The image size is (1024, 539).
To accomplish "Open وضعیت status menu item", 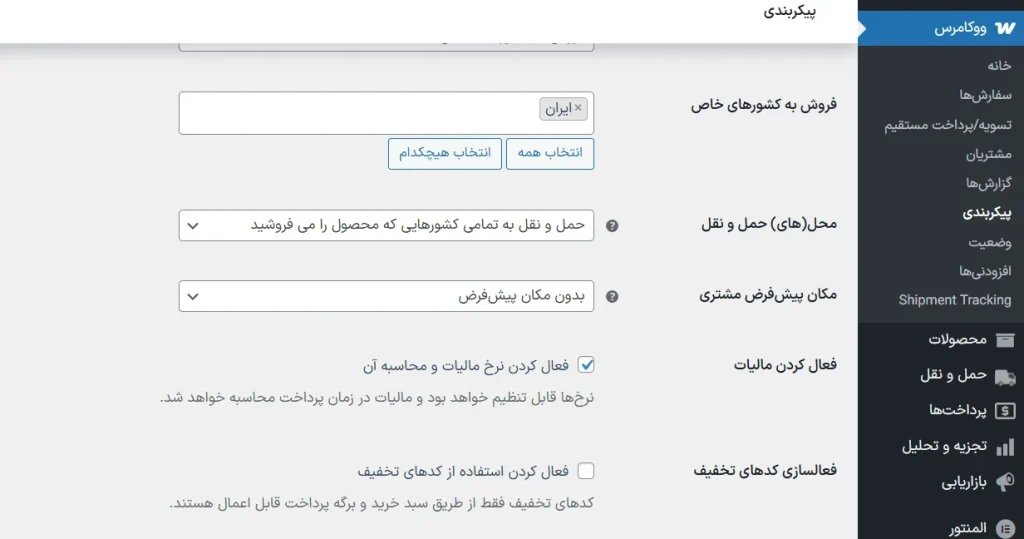I will coord(989,242).
